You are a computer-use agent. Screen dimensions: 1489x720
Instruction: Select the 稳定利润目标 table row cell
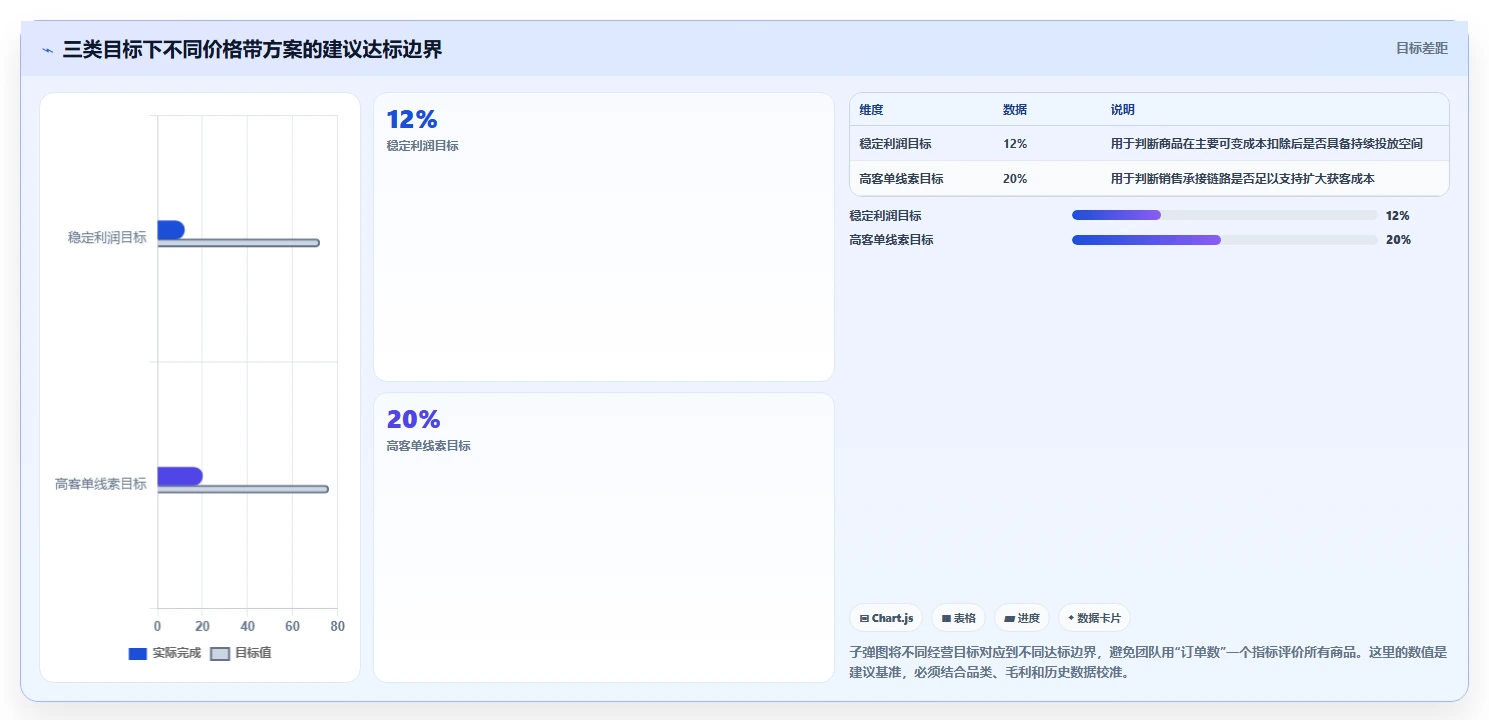point(895,144)
